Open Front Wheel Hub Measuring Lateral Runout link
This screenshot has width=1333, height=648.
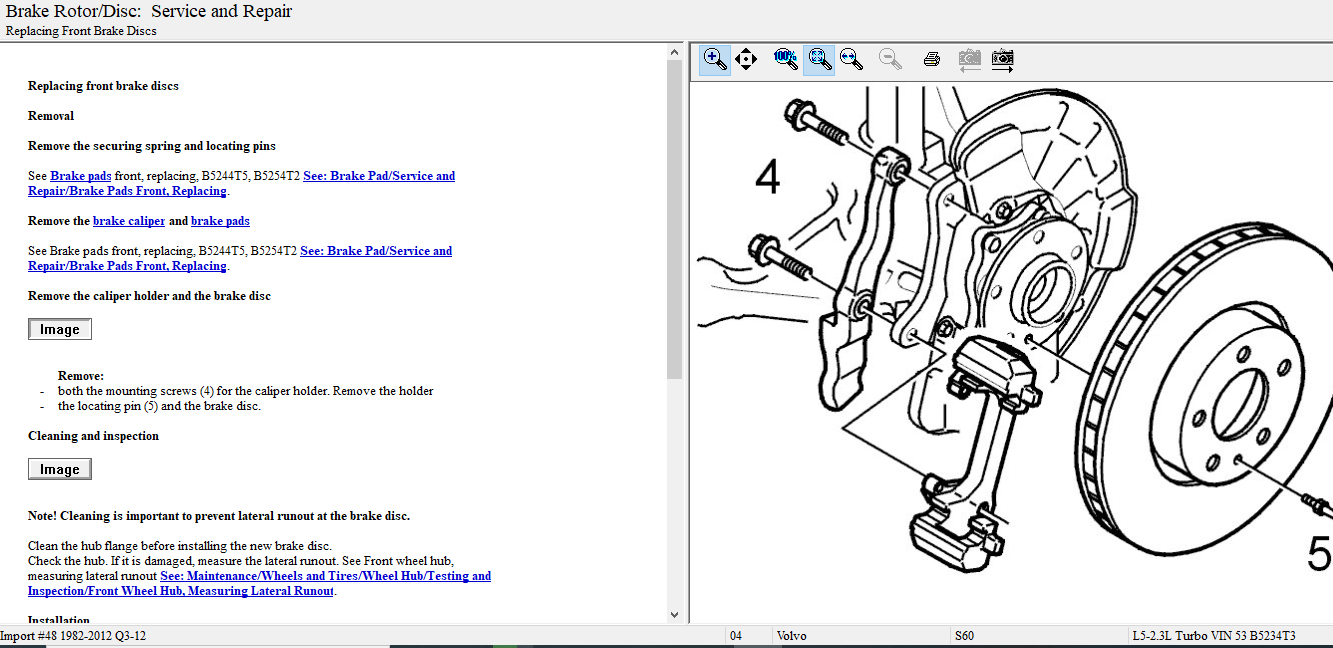click(x=260, y=583)
